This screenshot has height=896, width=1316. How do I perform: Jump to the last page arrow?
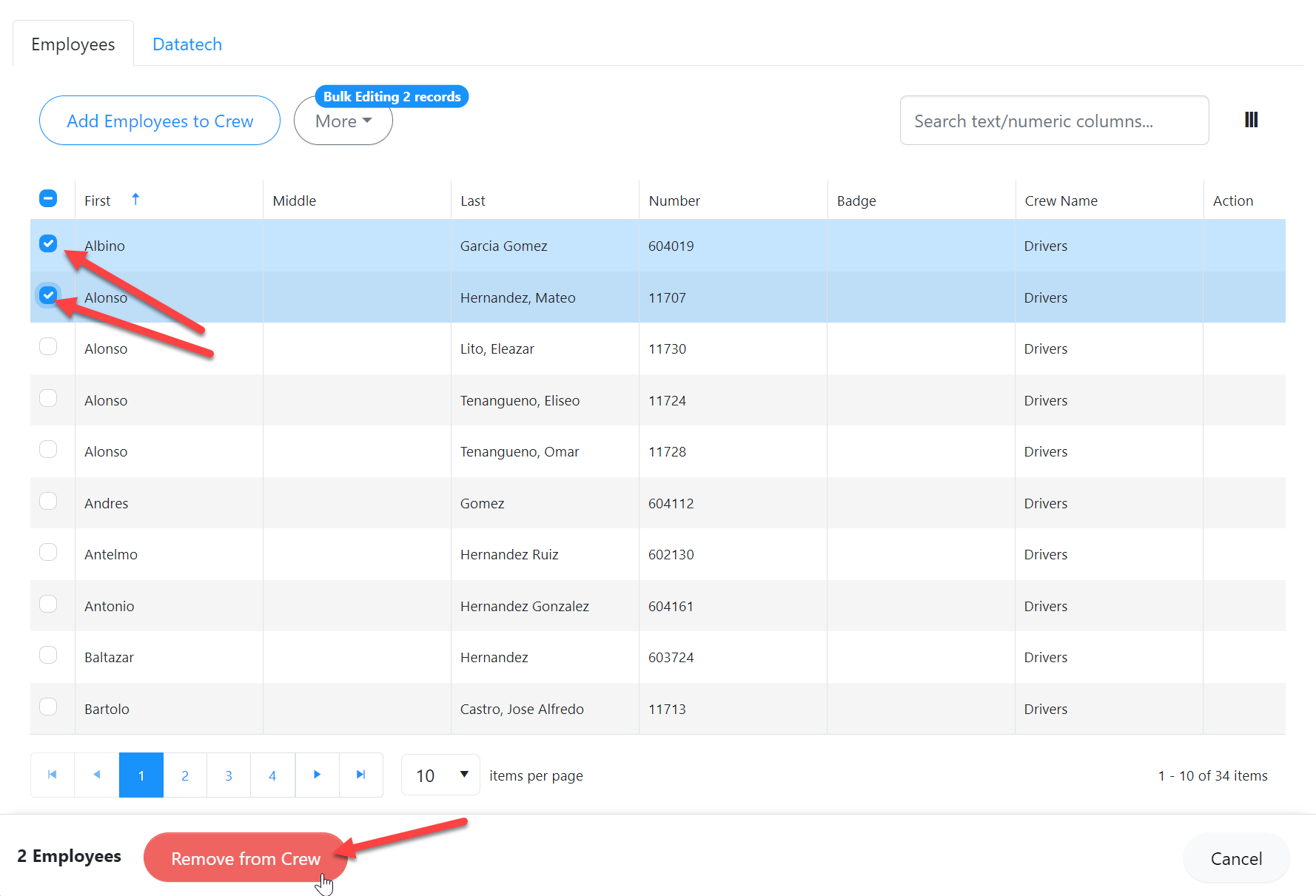click(x=360, y=775)
